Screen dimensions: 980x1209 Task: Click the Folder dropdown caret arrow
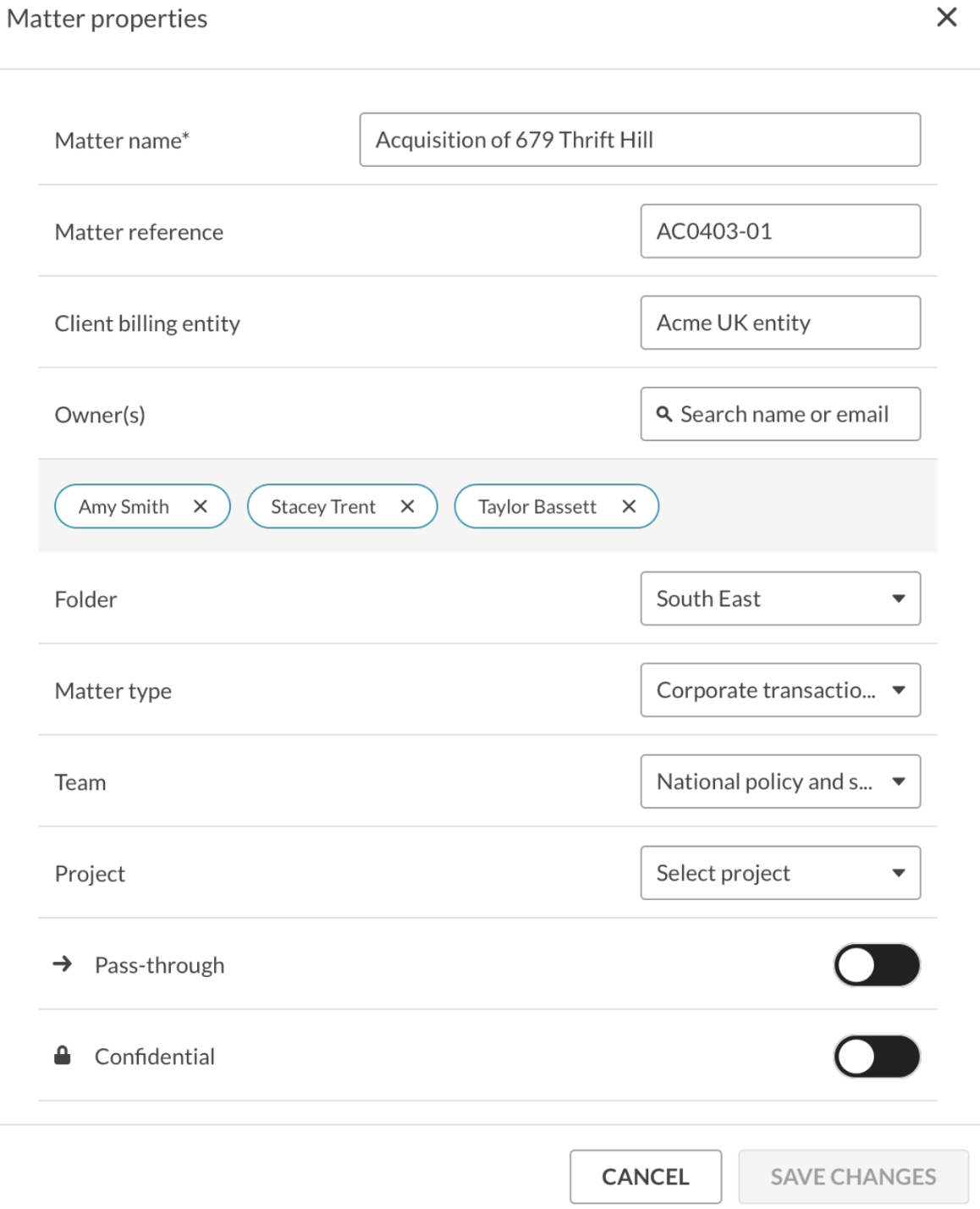tap(899, 599)
